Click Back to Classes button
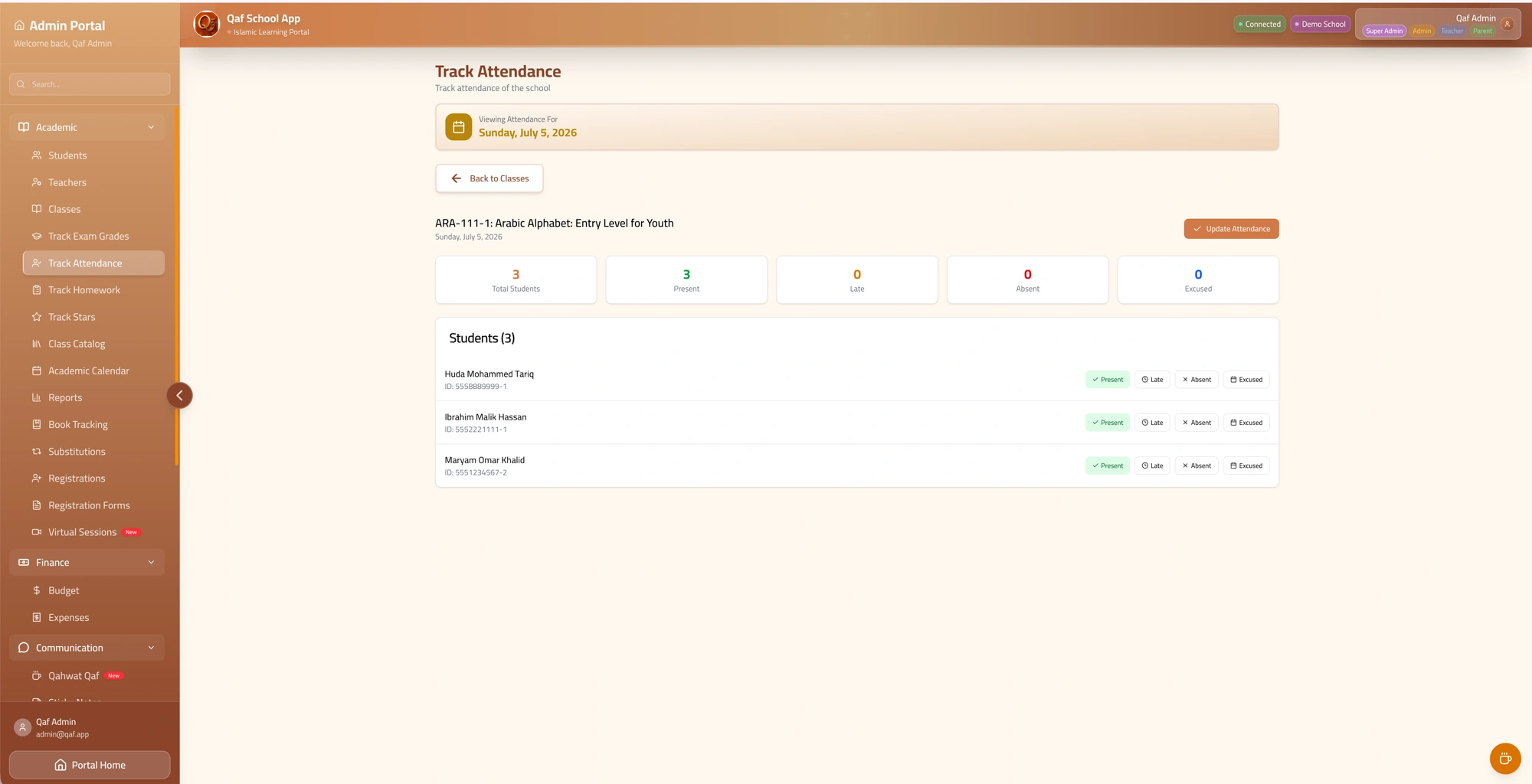The width and height of the screenshot is (1532, 784). [x=489, y=178]
